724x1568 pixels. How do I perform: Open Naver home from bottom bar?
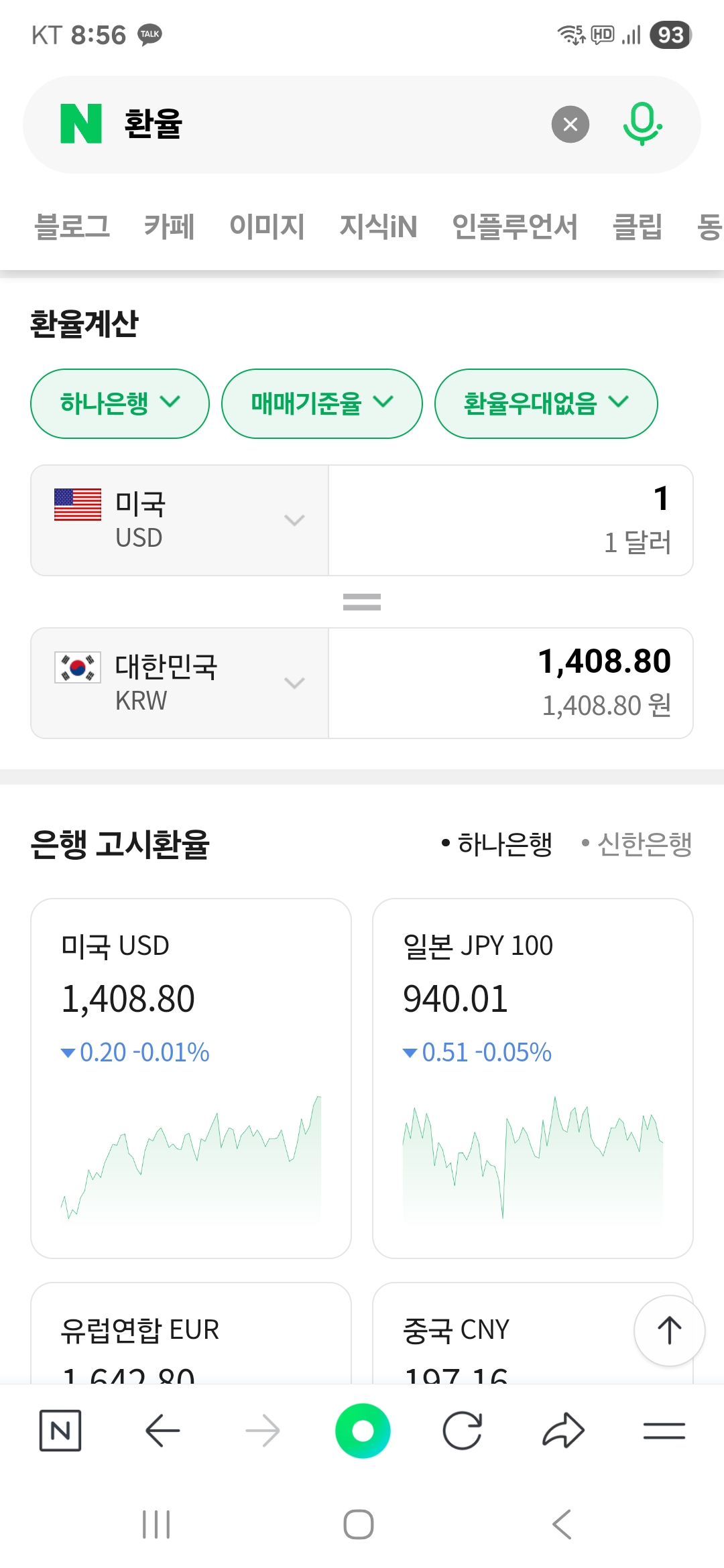click(x=60, y=1431)
